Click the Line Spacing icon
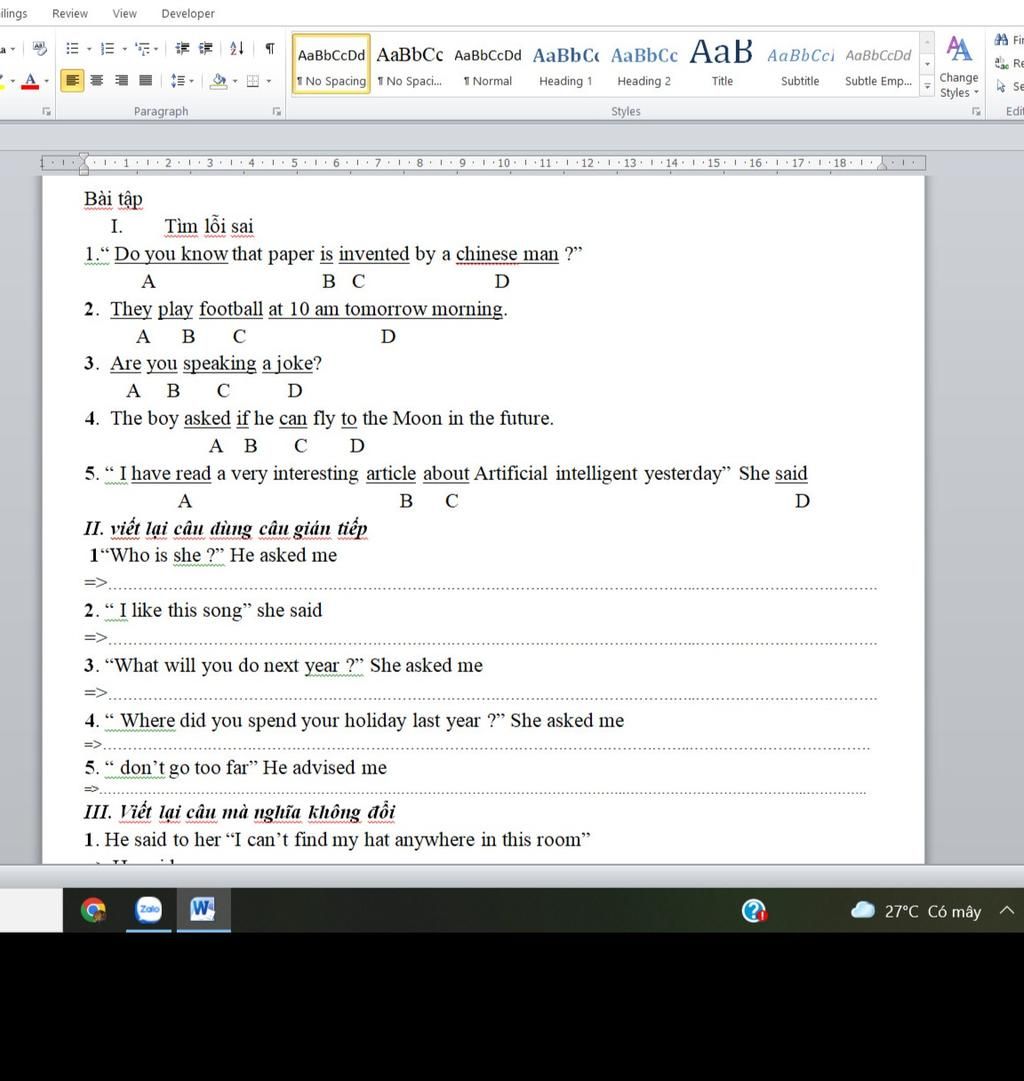Image resolution: width=1024 pixels, height=1081 pixels. (177, 81)
